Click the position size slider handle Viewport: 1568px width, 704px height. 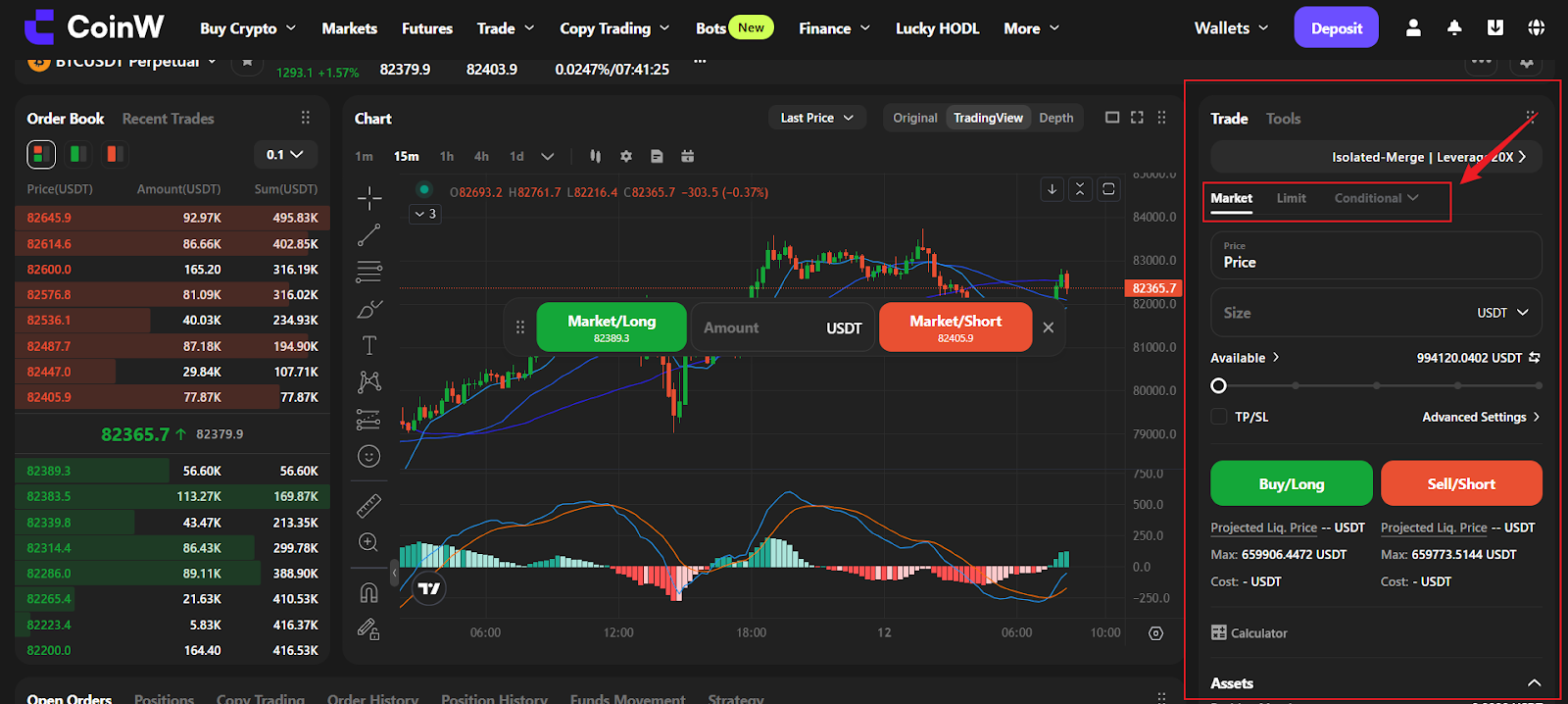click(x=1219, y=385)
